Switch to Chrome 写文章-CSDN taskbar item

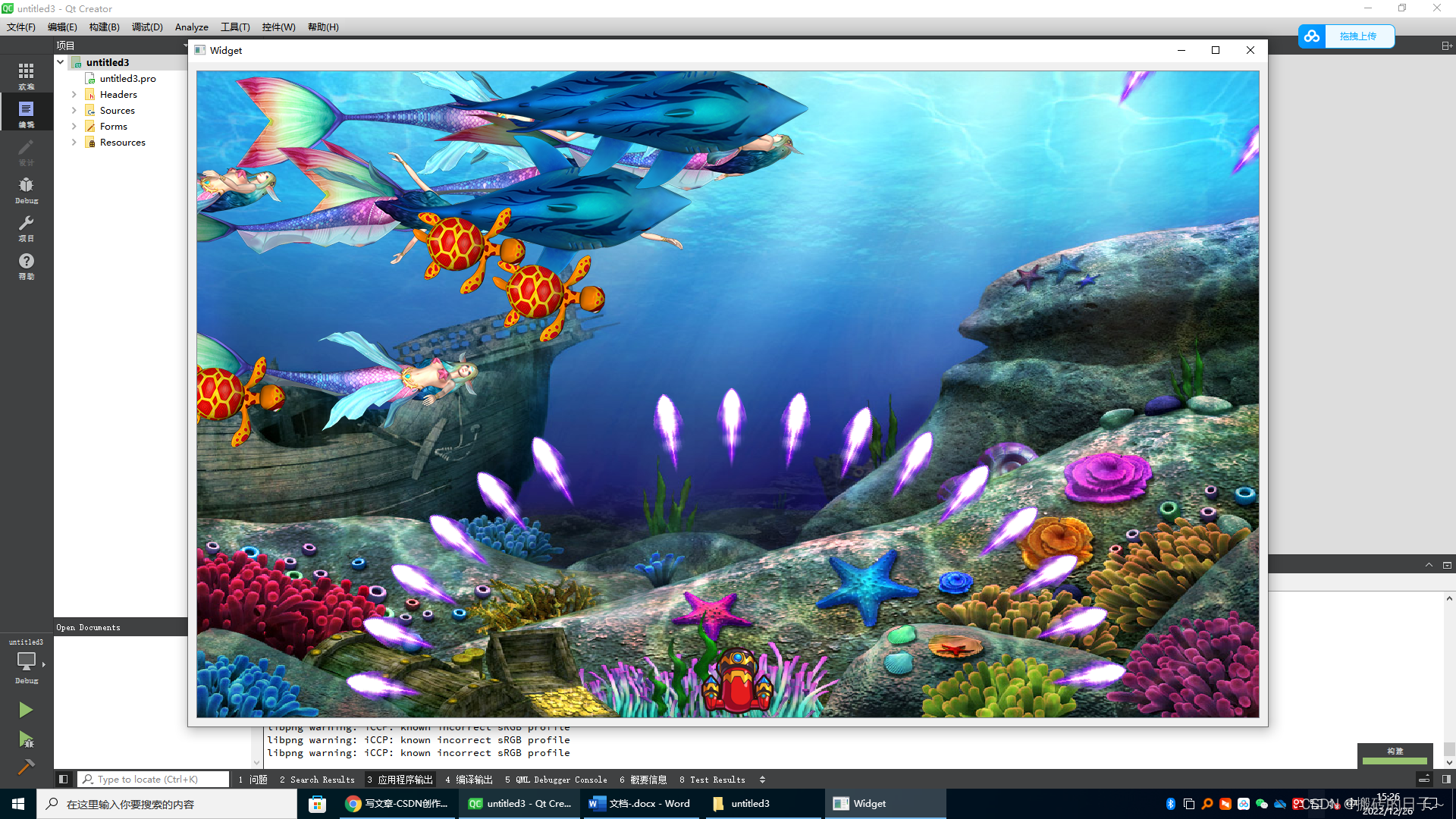[397, 804]
